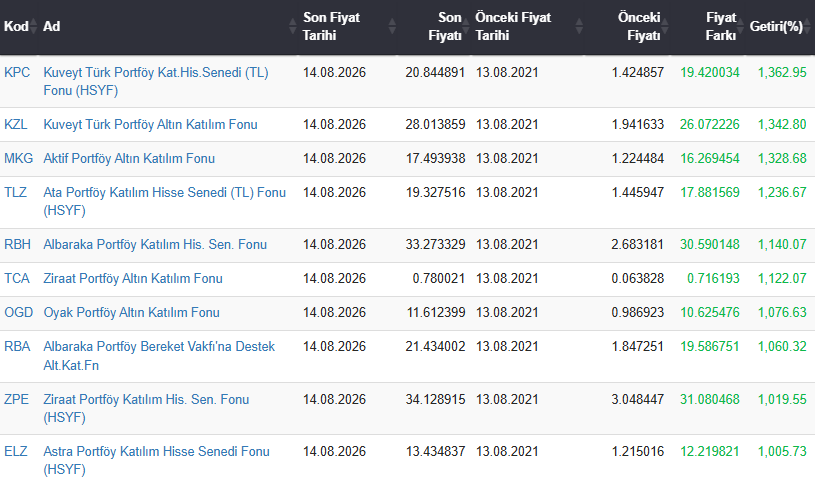The height and width of the screenshot is (480, 815).
Task: Open Kuveyt Türk Portföy Altın Katılım Fonu
Action: [150, 124]
